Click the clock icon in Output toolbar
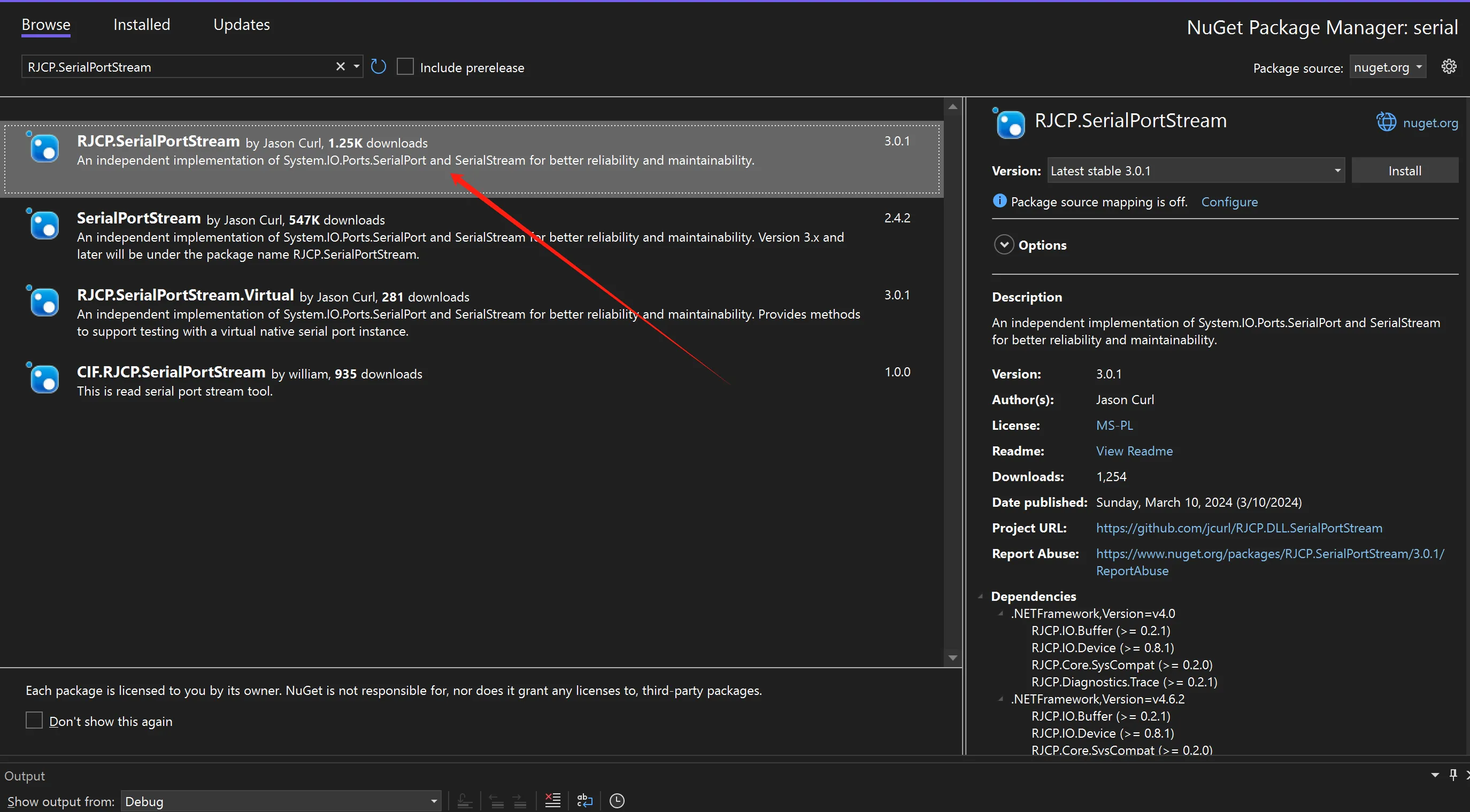 (617, 801)
